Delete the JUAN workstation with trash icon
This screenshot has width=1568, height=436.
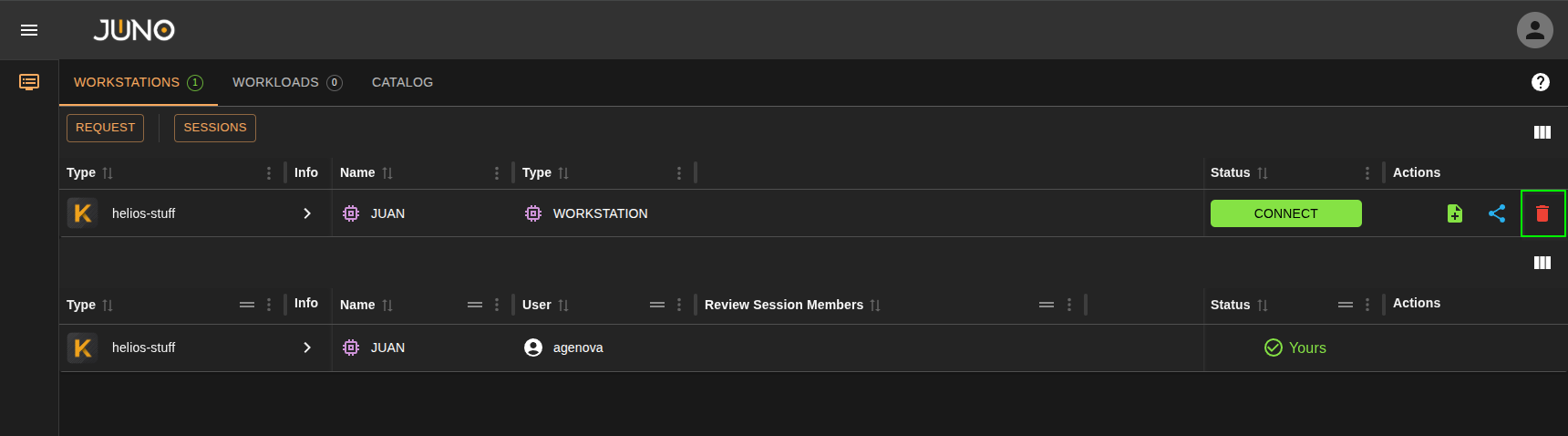click(x=1542, y=213)
